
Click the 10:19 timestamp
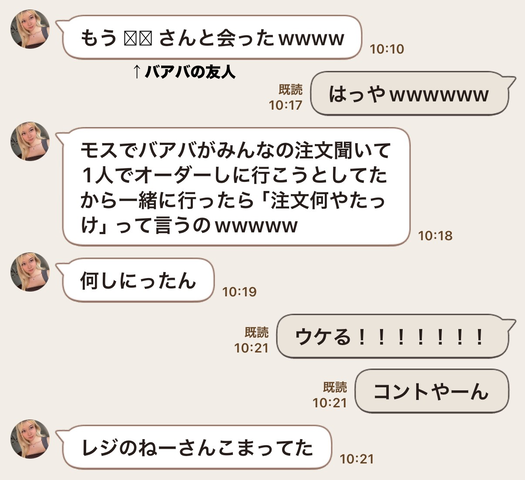point(239,292)
